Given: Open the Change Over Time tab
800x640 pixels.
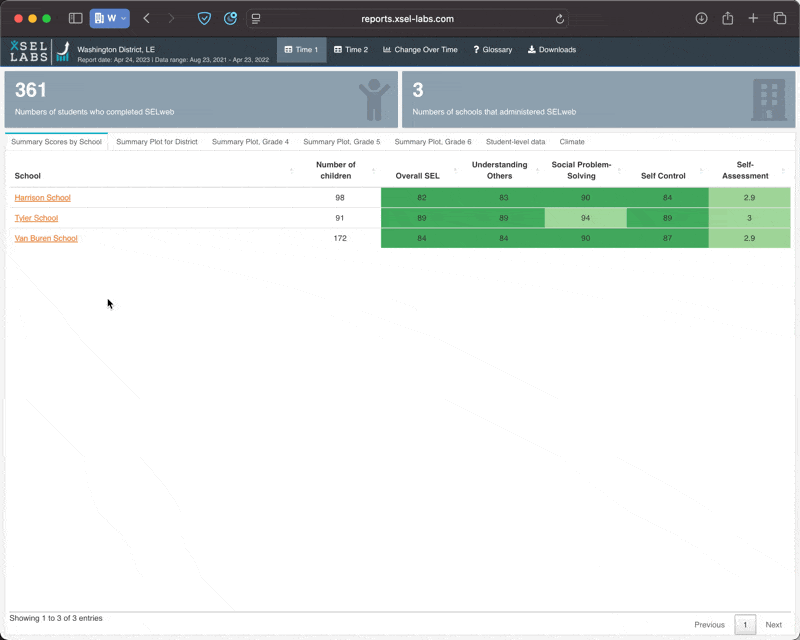Looking at the screenshot, I should (420, 50).
